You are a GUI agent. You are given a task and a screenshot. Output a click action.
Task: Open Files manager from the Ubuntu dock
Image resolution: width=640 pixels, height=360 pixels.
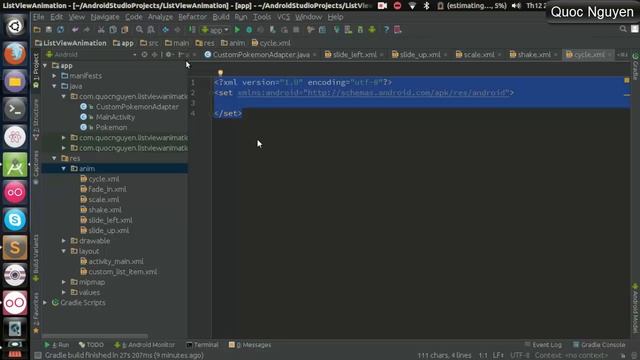(x=15, y=81)
